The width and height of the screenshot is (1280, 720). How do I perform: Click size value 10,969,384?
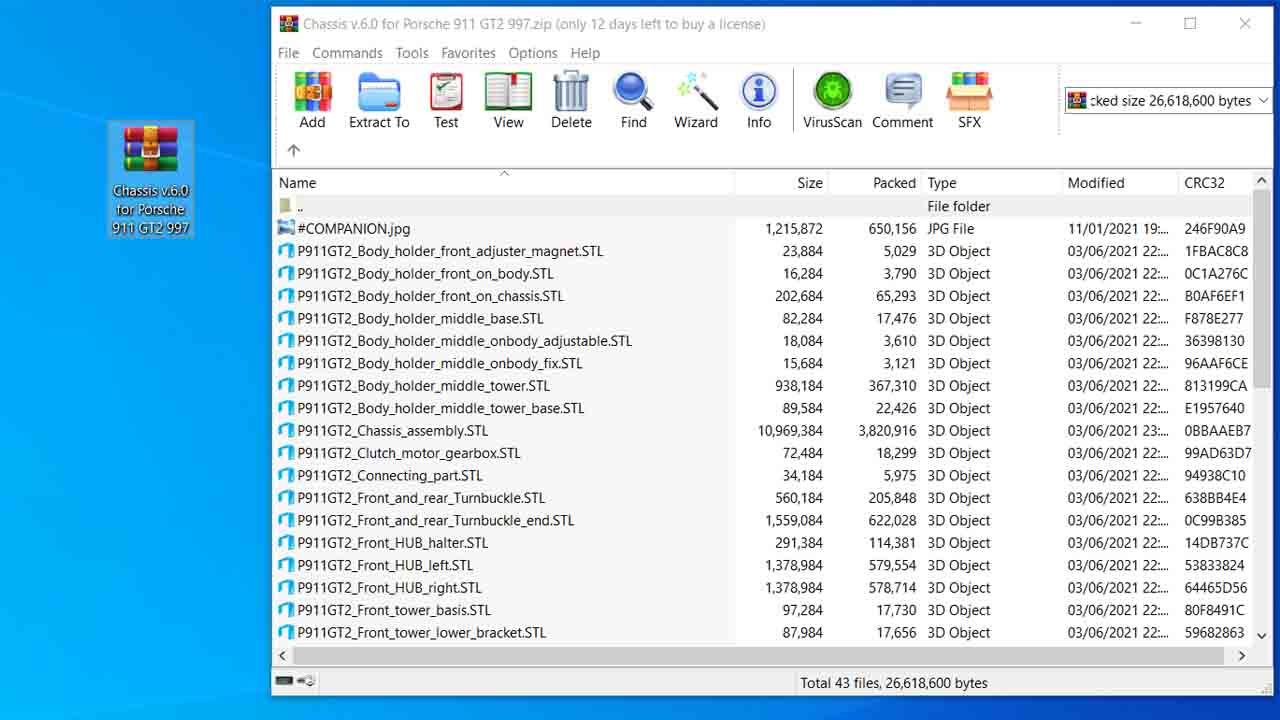pos(790,431)
